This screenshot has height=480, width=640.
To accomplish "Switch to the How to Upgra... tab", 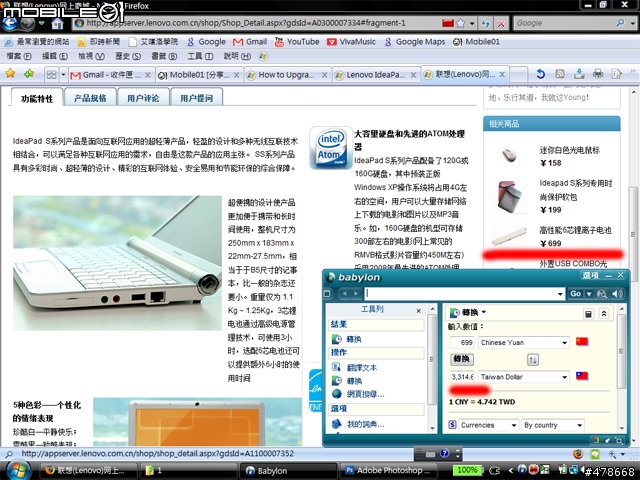I will point(288,75).
